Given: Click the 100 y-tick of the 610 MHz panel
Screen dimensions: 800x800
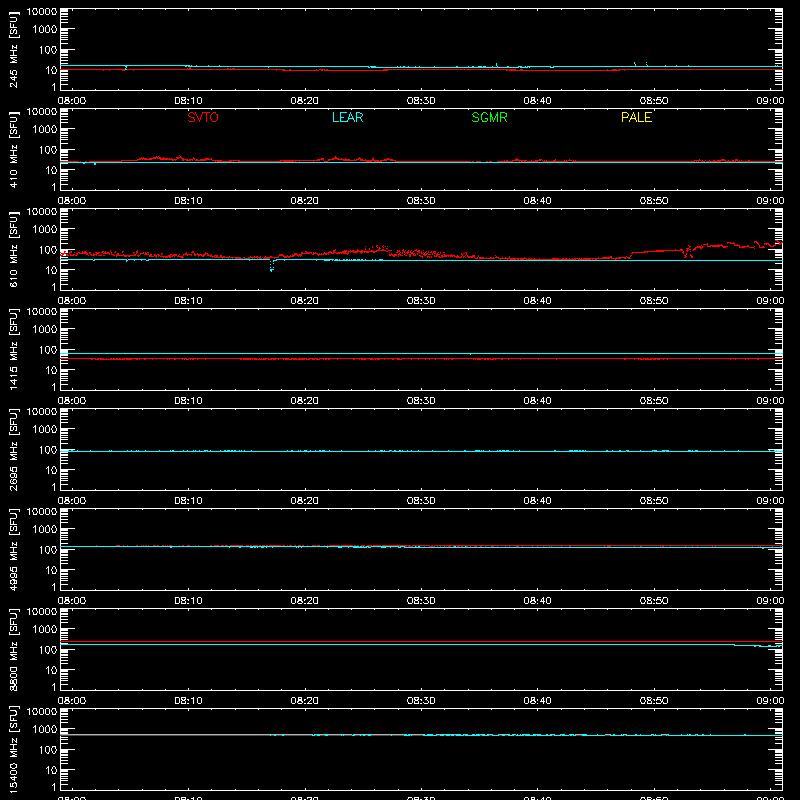Looking at the screenshot, I should [48, 250].
